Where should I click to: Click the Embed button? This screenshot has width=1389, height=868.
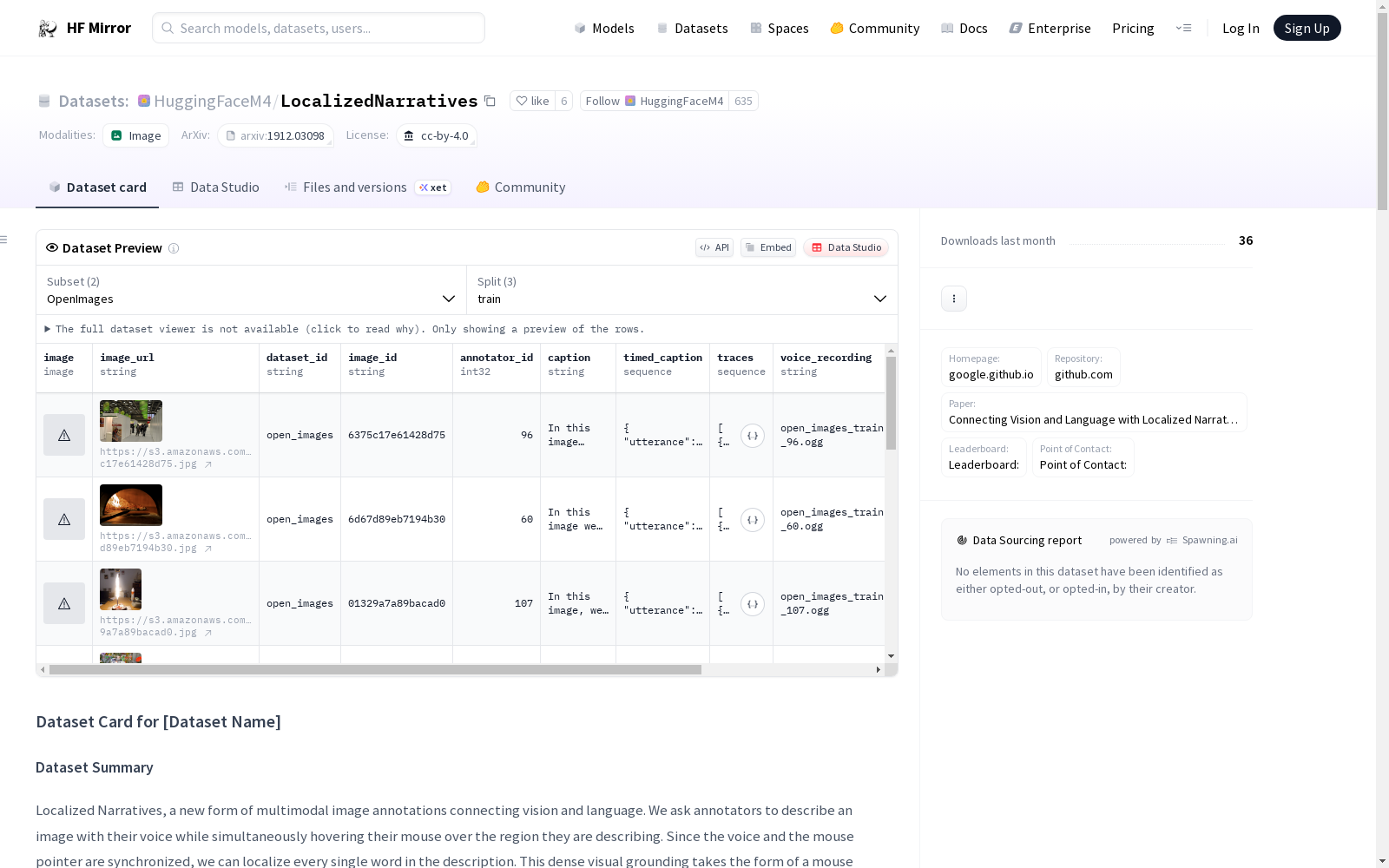point(768,247)
